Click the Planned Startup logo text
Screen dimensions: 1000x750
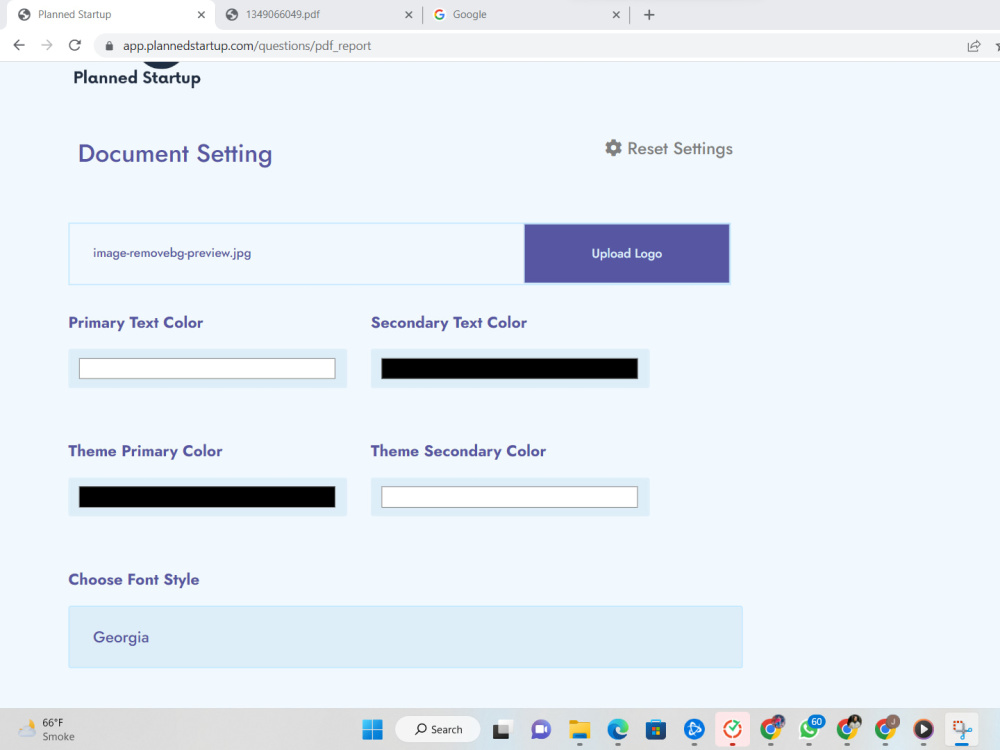pyautogui.click(x=136, y=78)
